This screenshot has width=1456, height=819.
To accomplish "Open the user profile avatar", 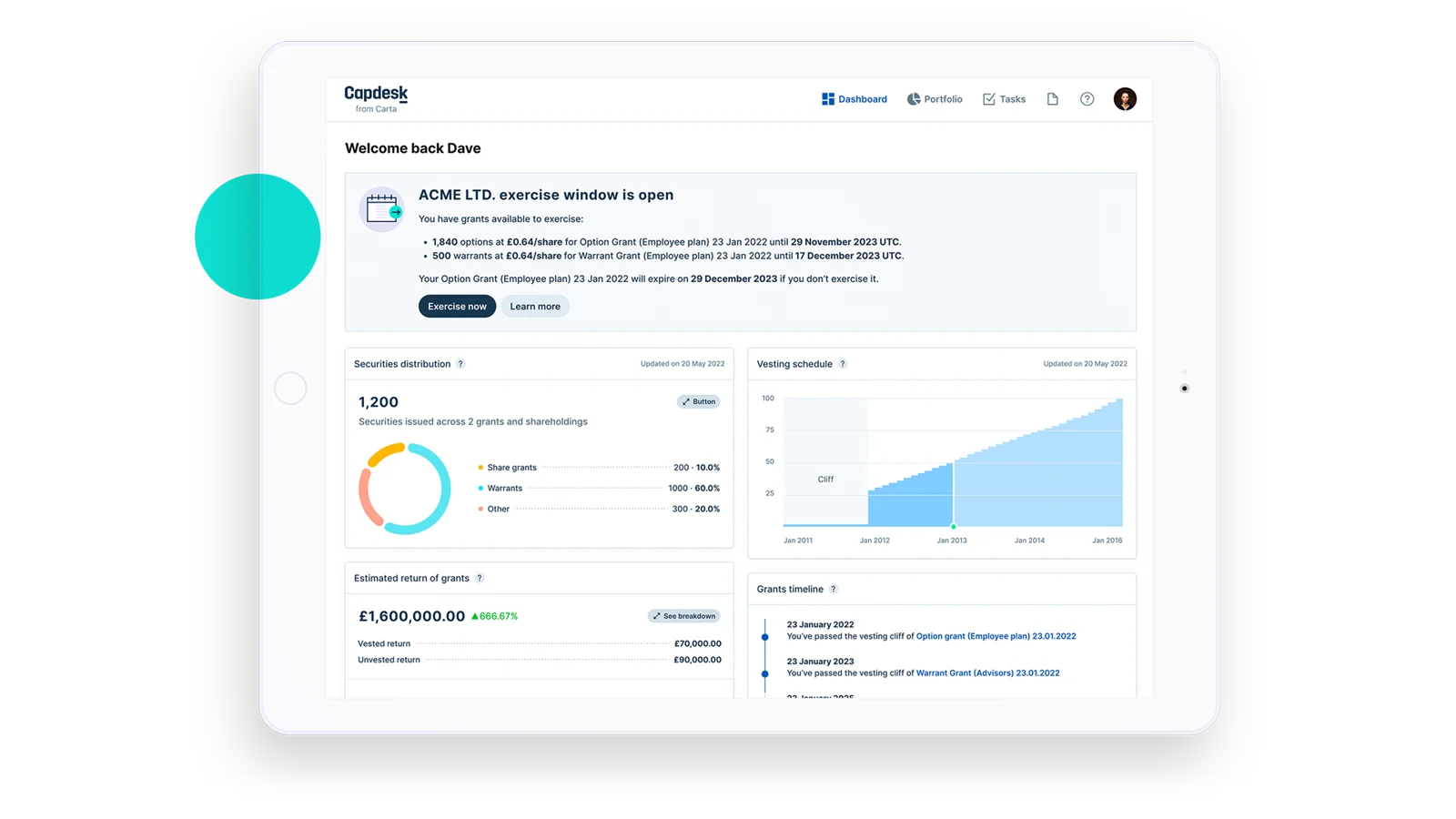I will tap(1125, 99).
